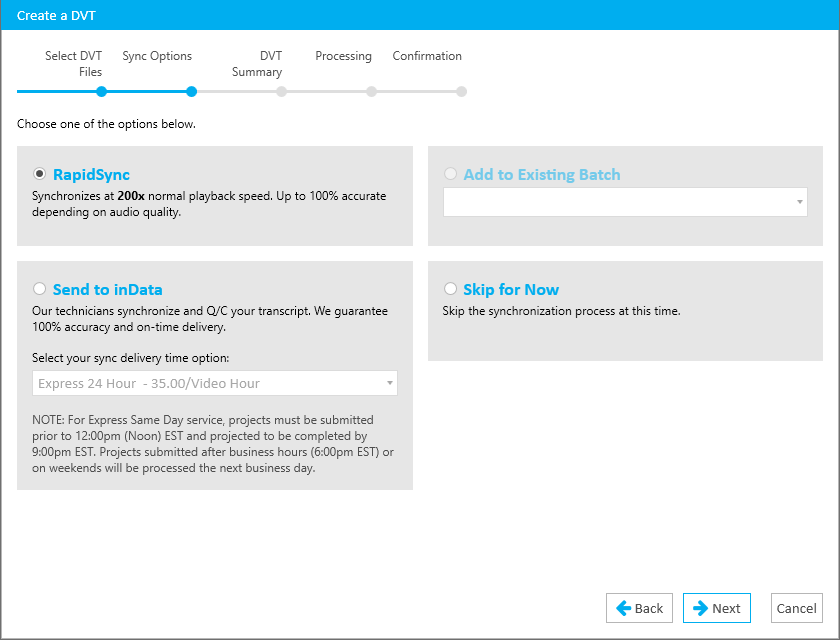Click the Confirmation step label
The width and height of the screenshot is (840, 640).
click(x=427, y=56)
